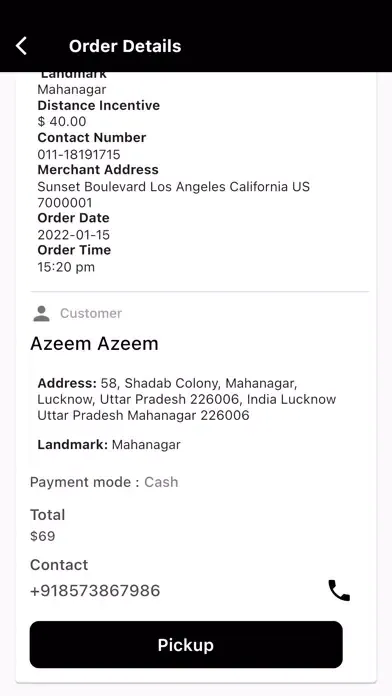
Task: Tap the Customer section label
Action: [x=91, y=313]
